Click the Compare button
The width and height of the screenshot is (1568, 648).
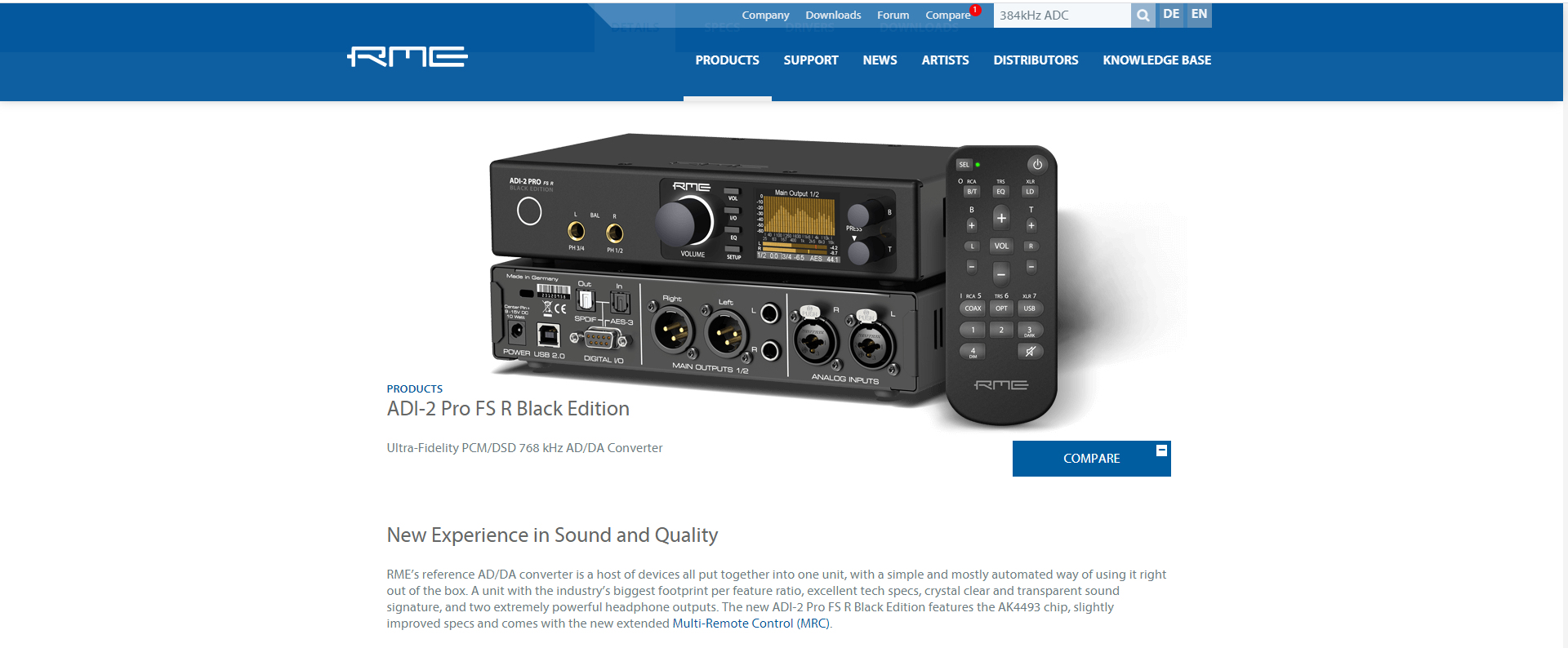[x=1092, y=459]
